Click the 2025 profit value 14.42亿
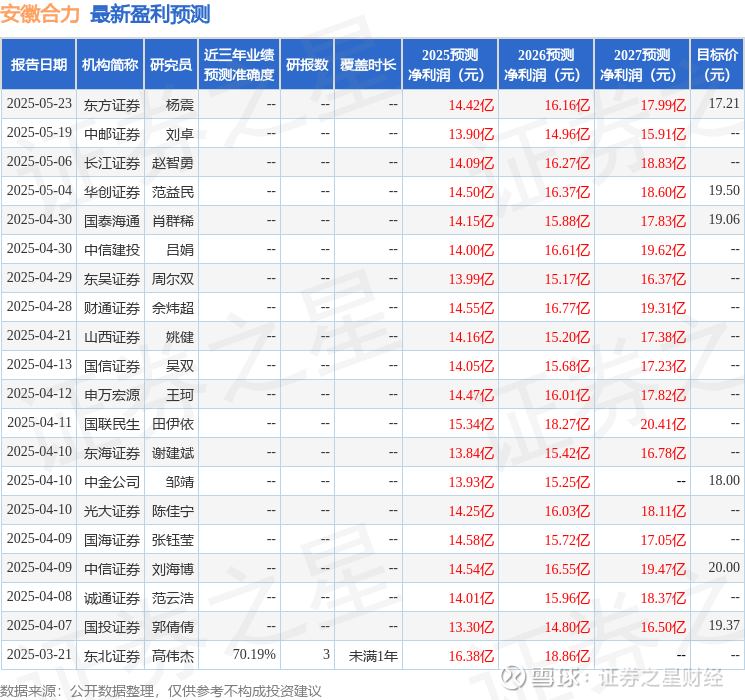The width and height of the screenshot is (745, 700). (x=471, y=105)
